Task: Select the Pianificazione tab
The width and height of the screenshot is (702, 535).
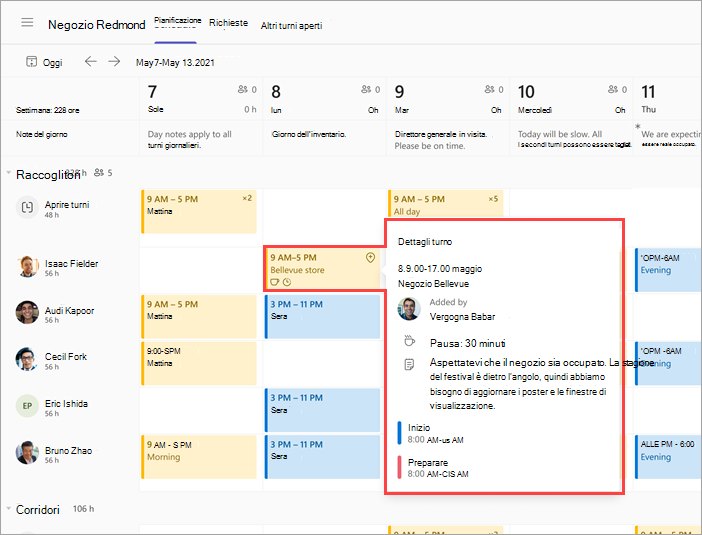Action: point(177,22)
